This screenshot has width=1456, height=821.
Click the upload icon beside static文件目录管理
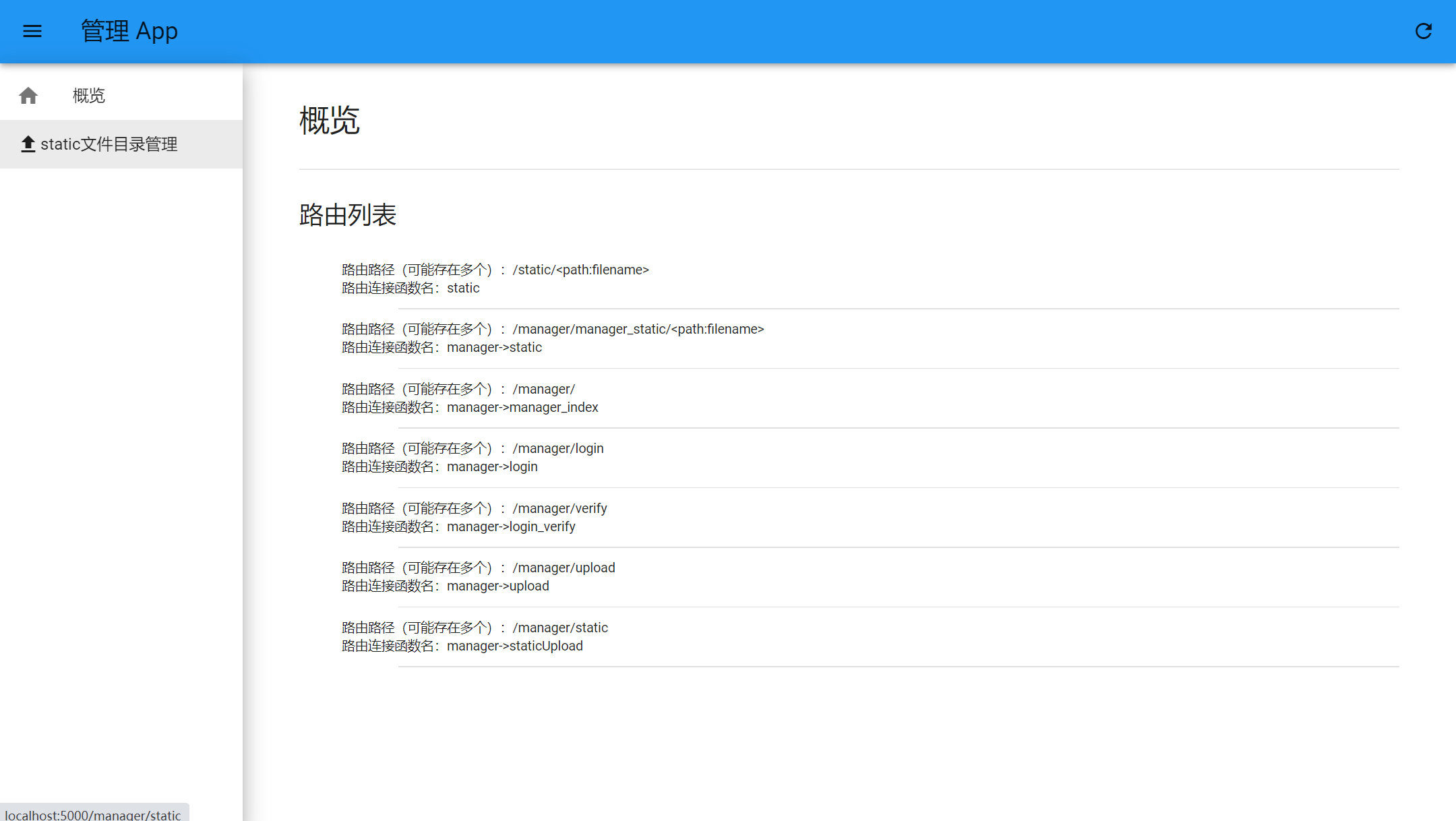point(28,144)
